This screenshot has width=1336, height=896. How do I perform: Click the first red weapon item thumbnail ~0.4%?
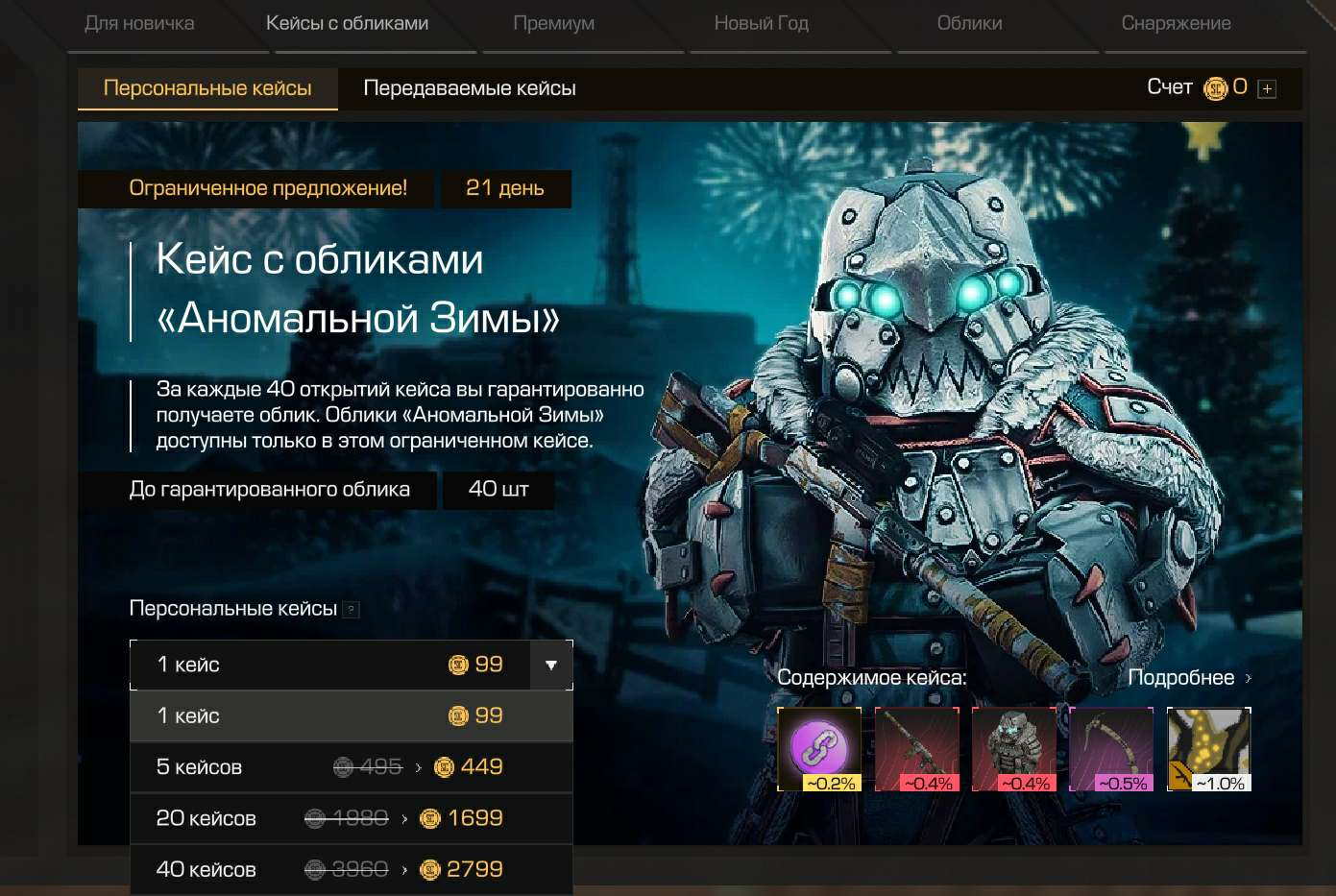(x=917, y=749)
